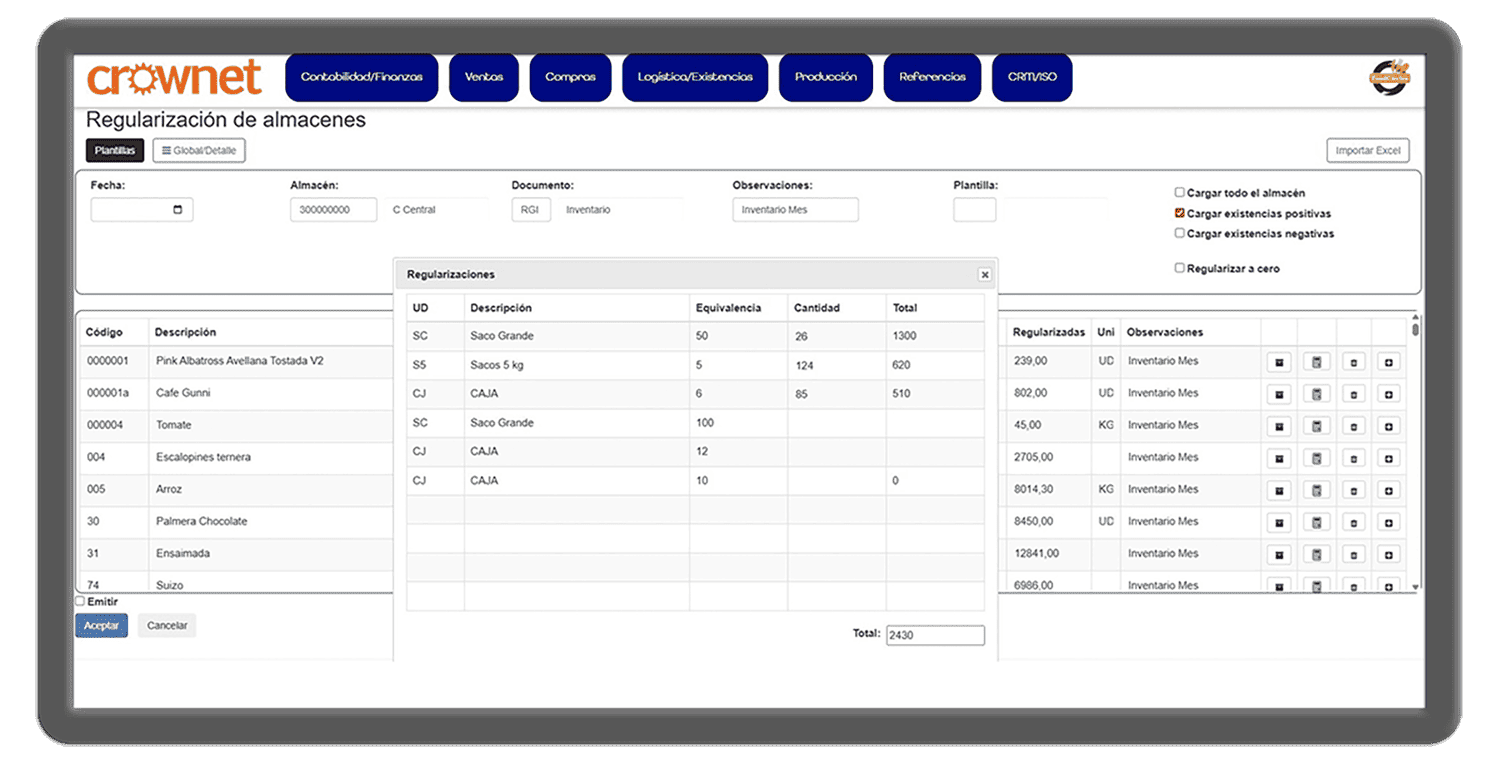The height and width of the screenshot is (763, 1500).
Task: Open calculator for Palmera Chocolate row
Action: tap(1316, 522)
